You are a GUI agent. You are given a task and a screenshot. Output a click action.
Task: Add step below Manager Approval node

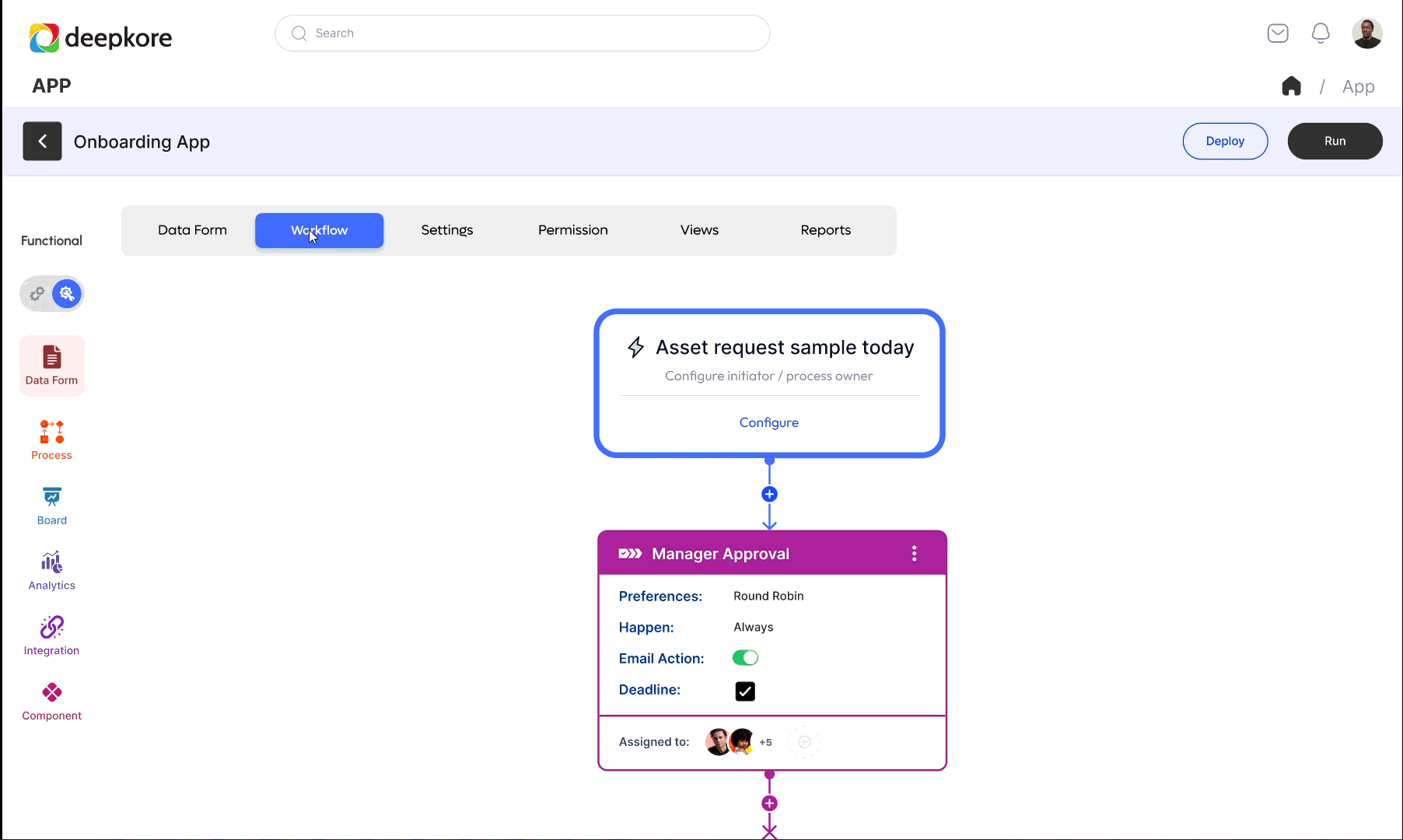[x=769, y=803]
